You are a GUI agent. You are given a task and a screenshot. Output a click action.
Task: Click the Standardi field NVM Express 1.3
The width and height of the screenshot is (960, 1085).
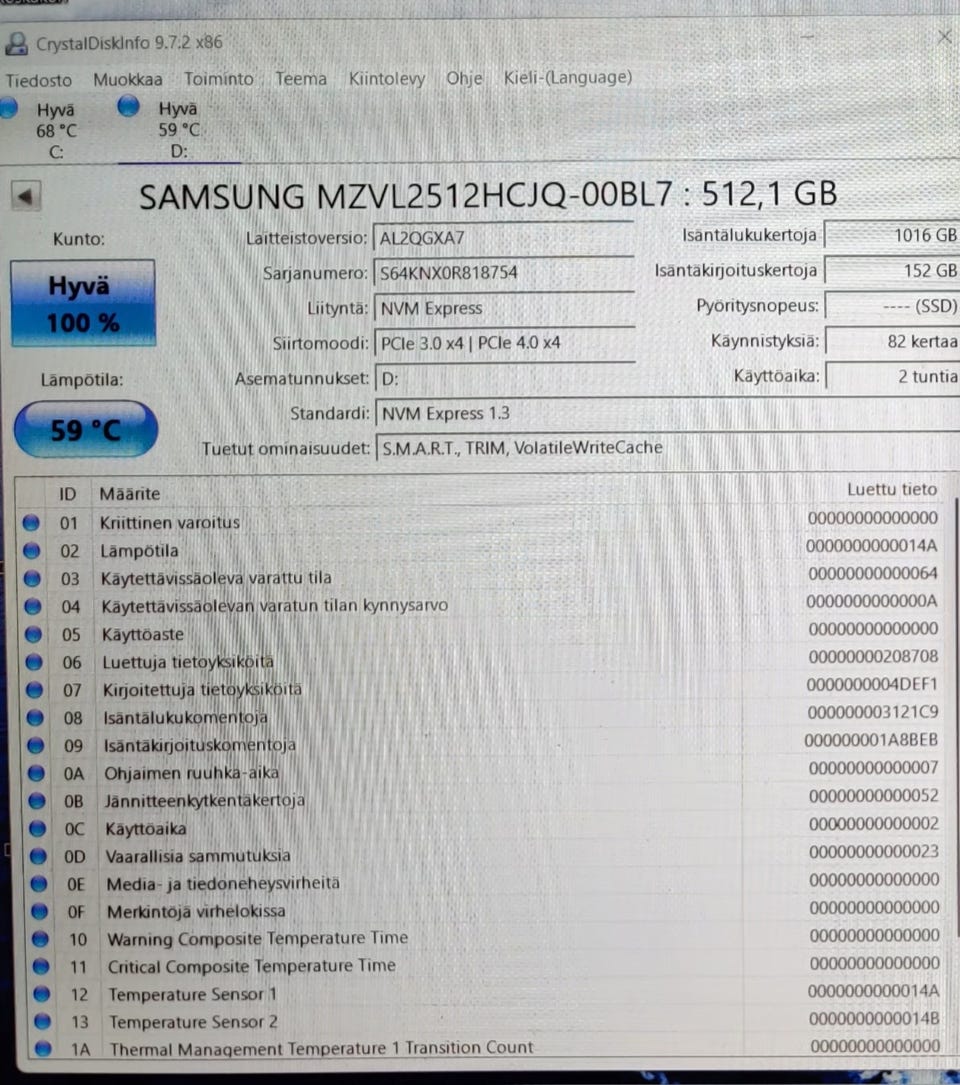click(x=667, y=413)
